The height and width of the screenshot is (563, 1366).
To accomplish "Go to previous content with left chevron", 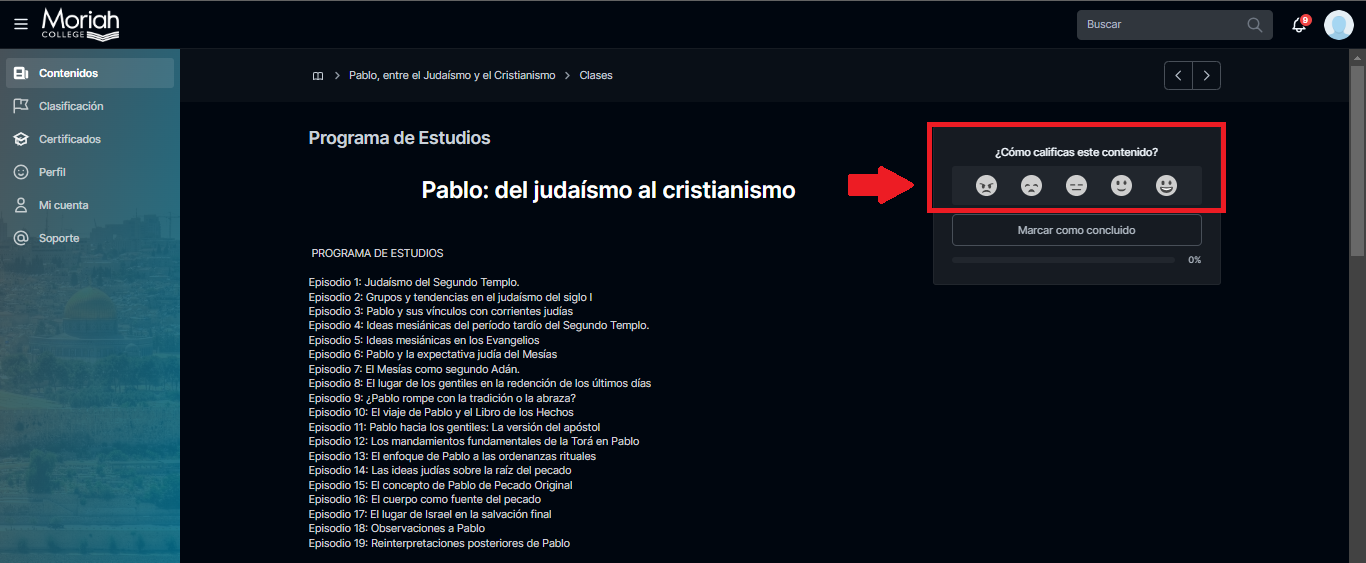I will 1179,76.
